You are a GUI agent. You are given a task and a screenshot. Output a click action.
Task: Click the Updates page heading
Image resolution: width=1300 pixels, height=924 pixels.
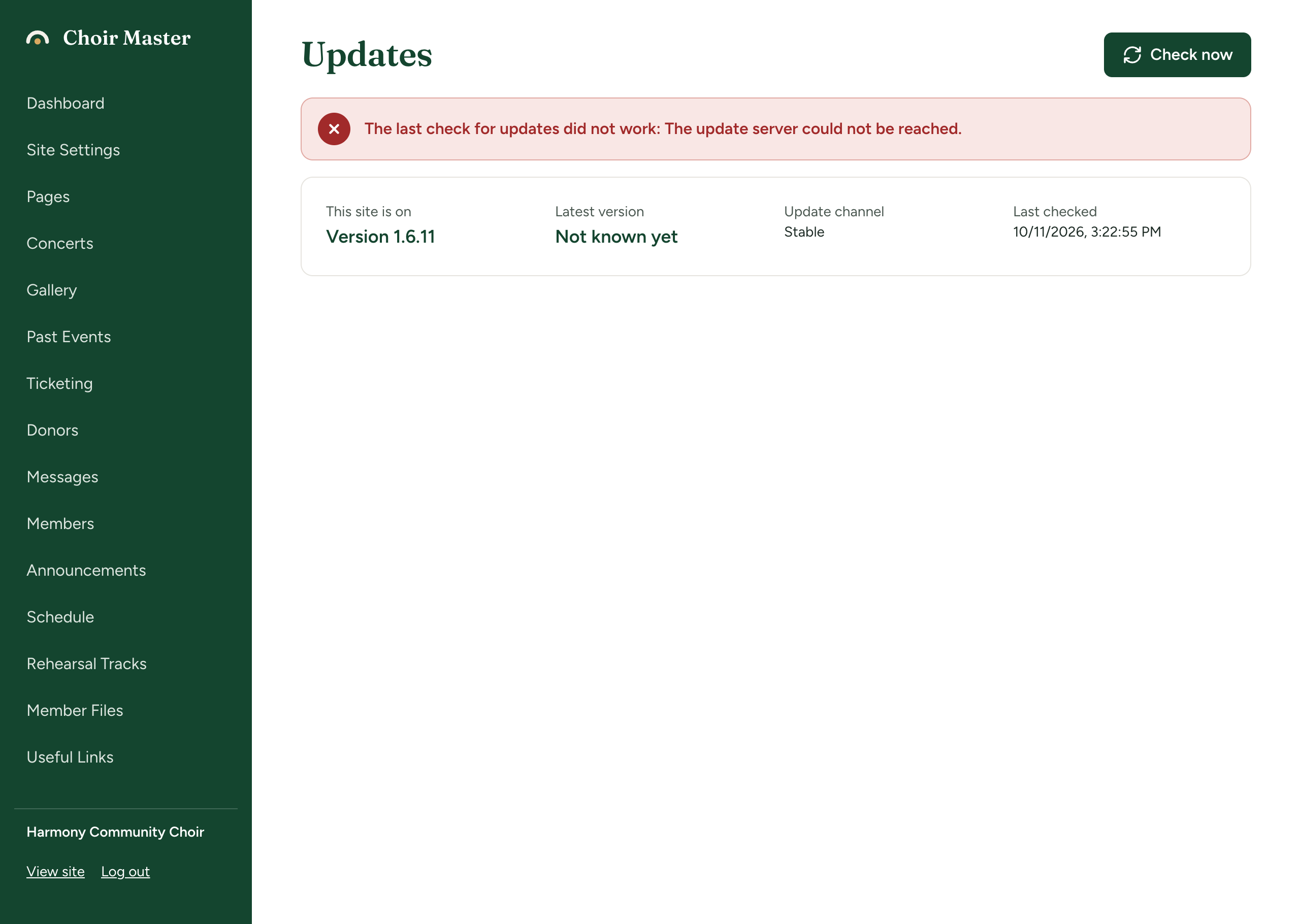367,55
